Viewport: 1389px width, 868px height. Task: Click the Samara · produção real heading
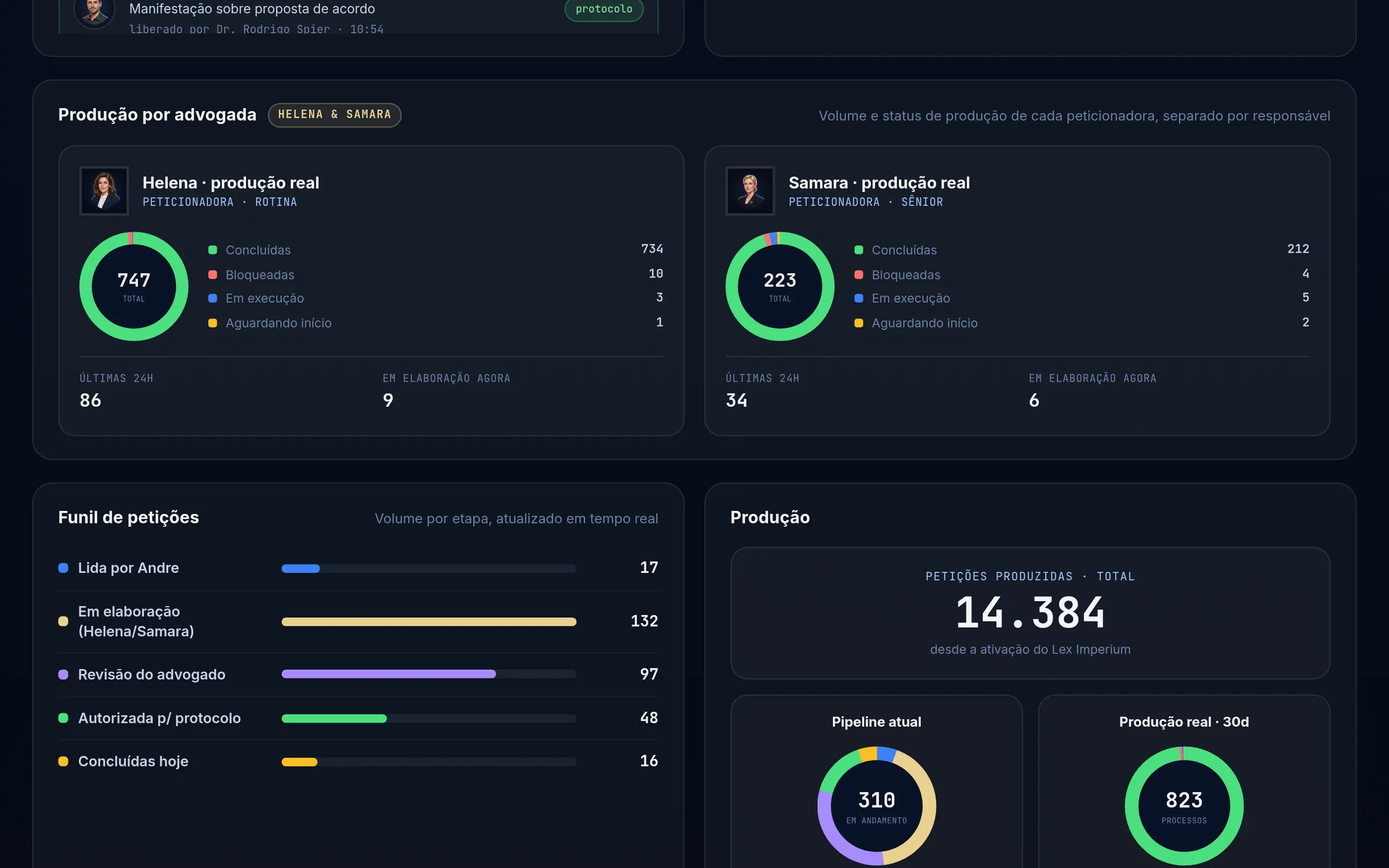pyautogui.click(x=879, y=183)
